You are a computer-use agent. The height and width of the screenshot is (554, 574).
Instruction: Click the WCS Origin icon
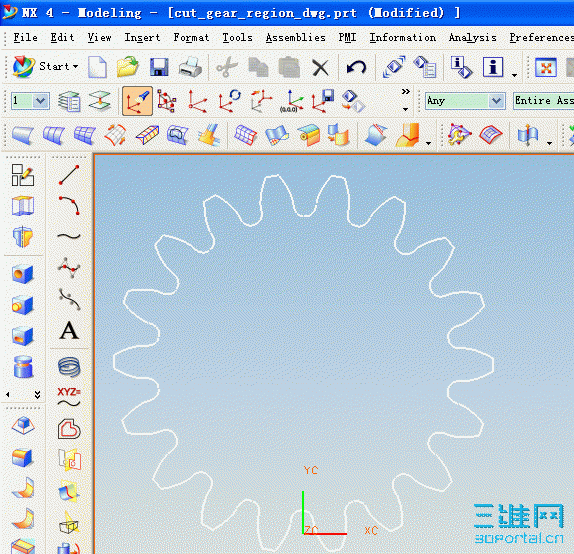(197, 101)
